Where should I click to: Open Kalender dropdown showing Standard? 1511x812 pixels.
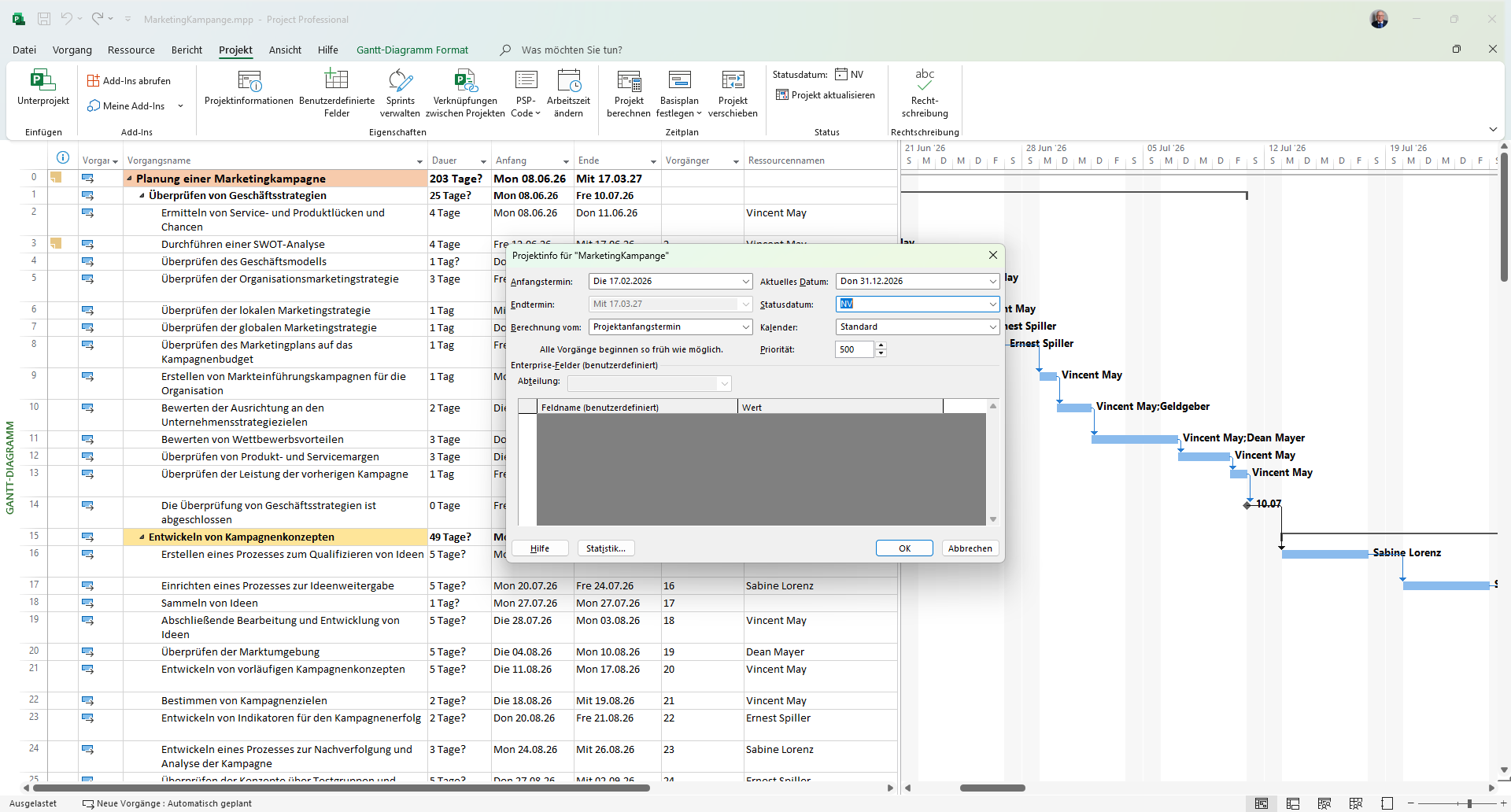pos(918,327)
